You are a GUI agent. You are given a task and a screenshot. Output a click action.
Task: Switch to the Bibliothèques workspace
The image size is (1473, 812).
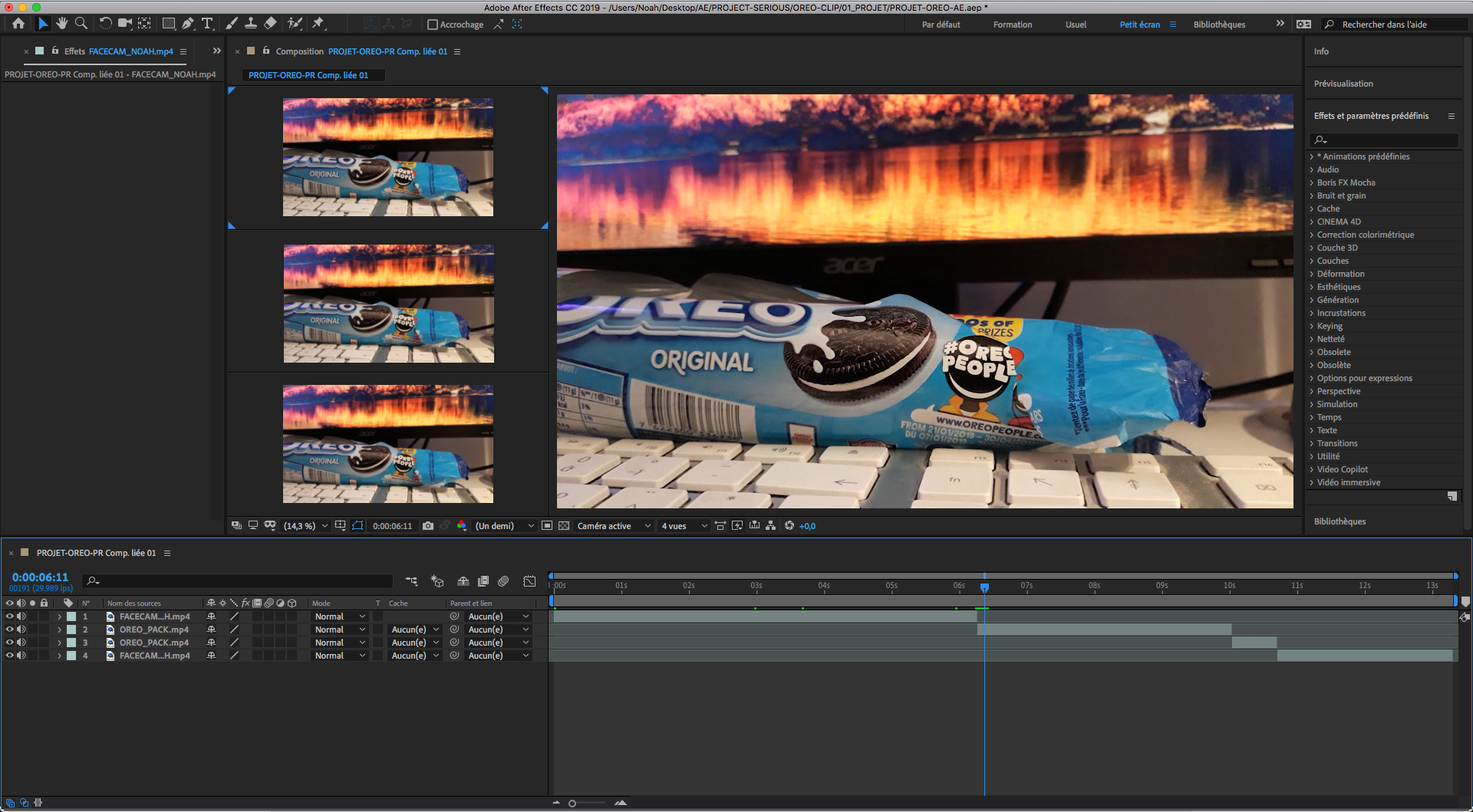coord(1219,25)
